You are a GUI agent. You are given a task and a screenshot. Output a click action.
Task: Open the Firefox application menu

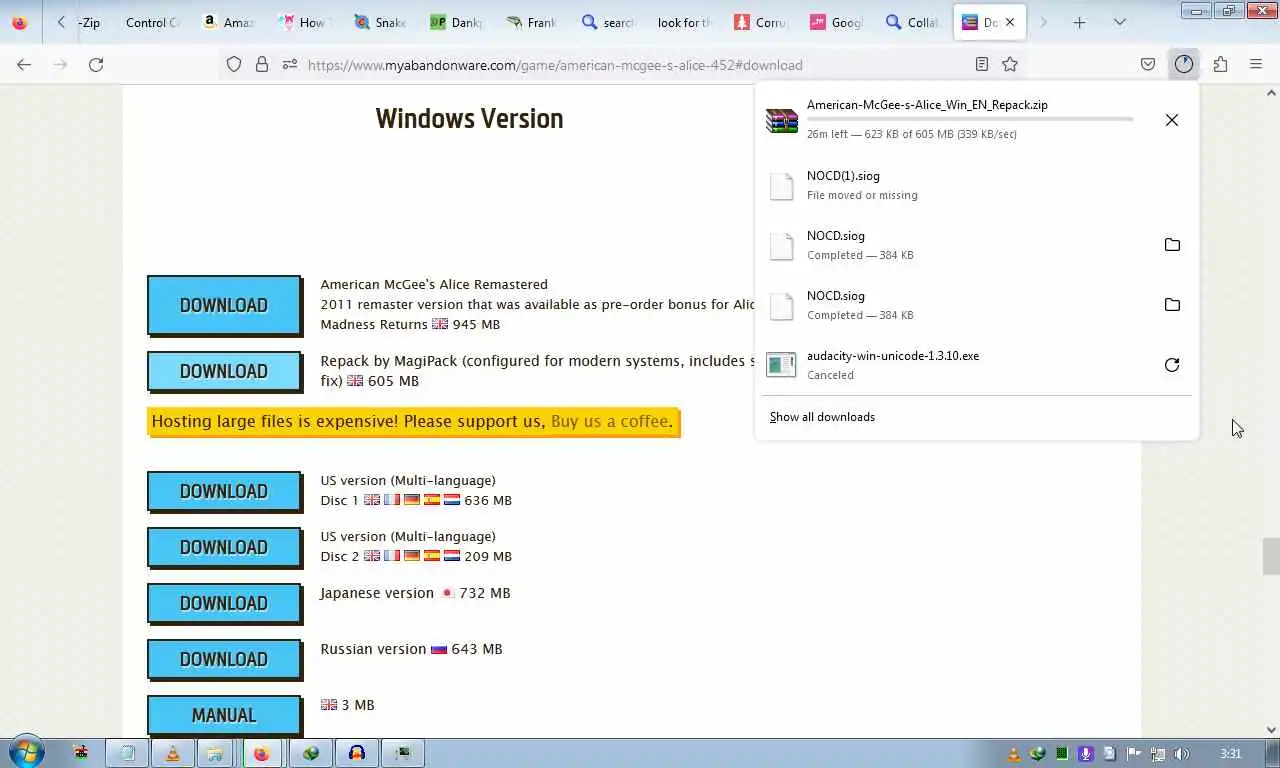point(1256,64)
